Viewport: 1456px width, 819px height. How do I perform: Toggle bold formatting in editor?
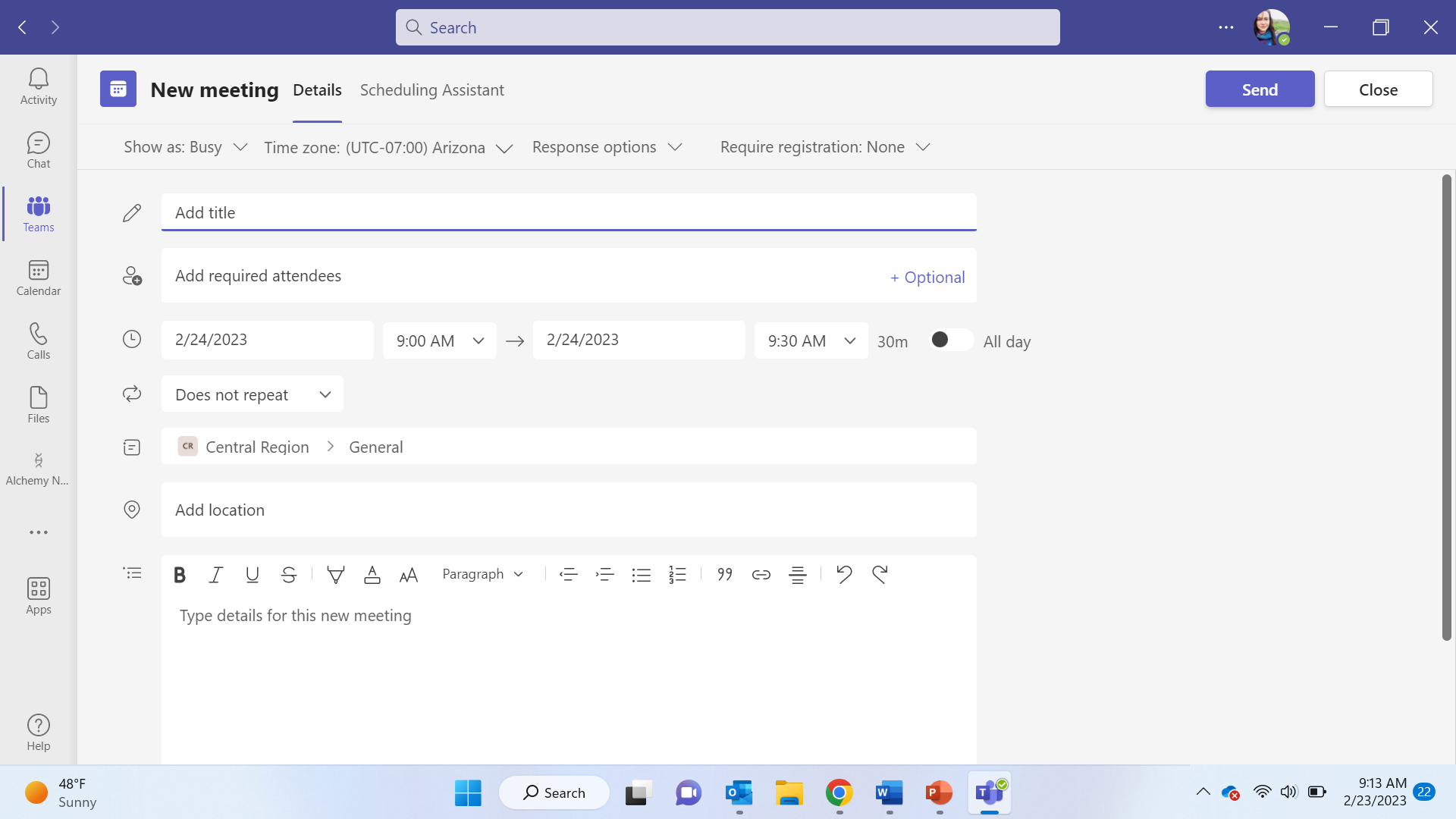[180, 575]
